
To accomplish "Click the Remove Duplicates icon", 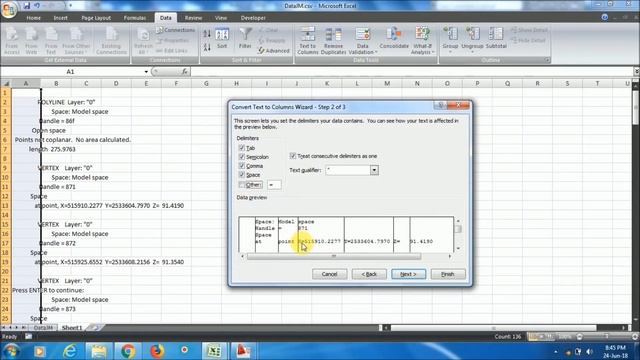I will point(333,41).
